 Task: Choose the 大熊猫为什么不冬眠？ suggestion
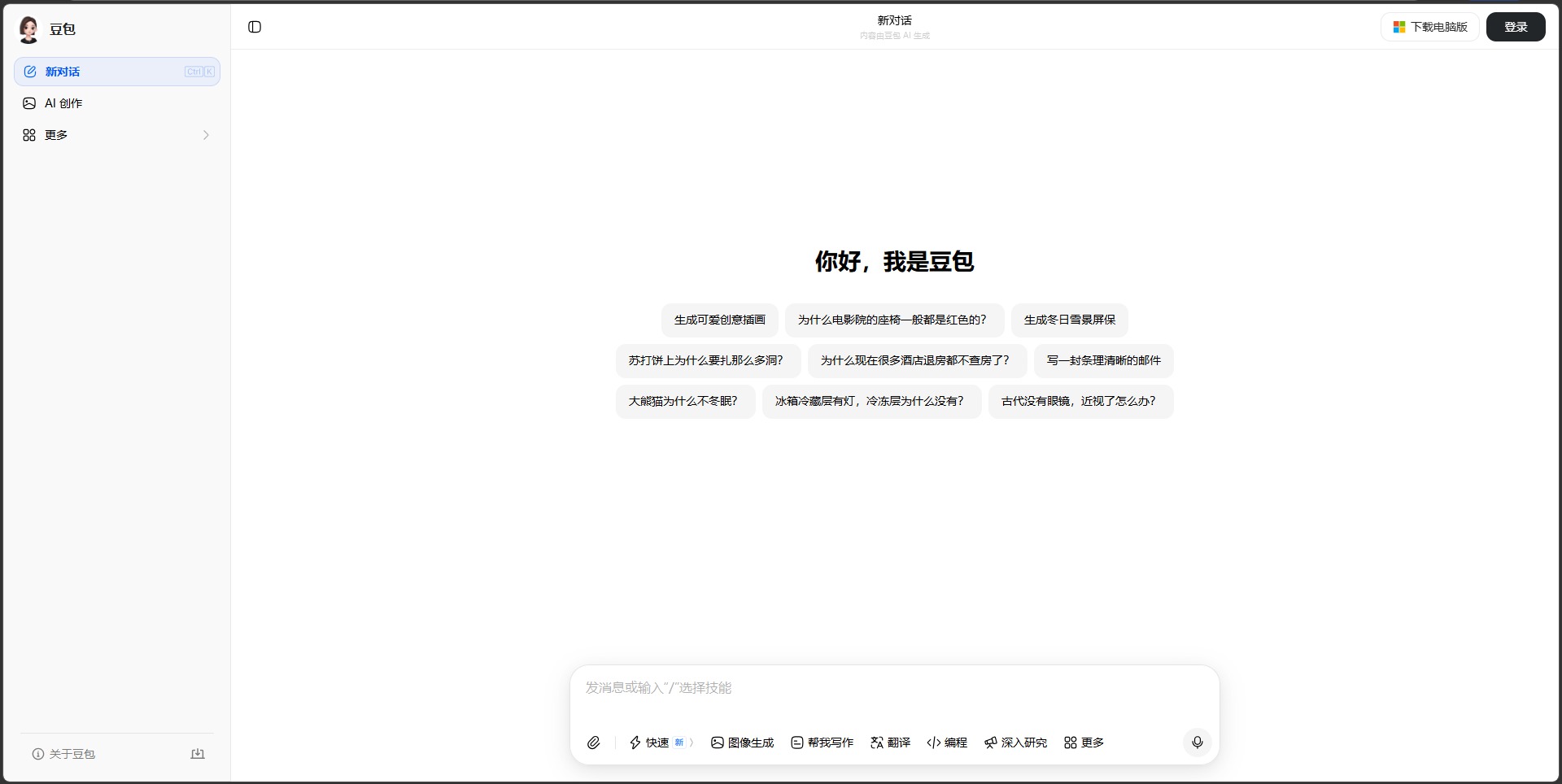(684, 402)
